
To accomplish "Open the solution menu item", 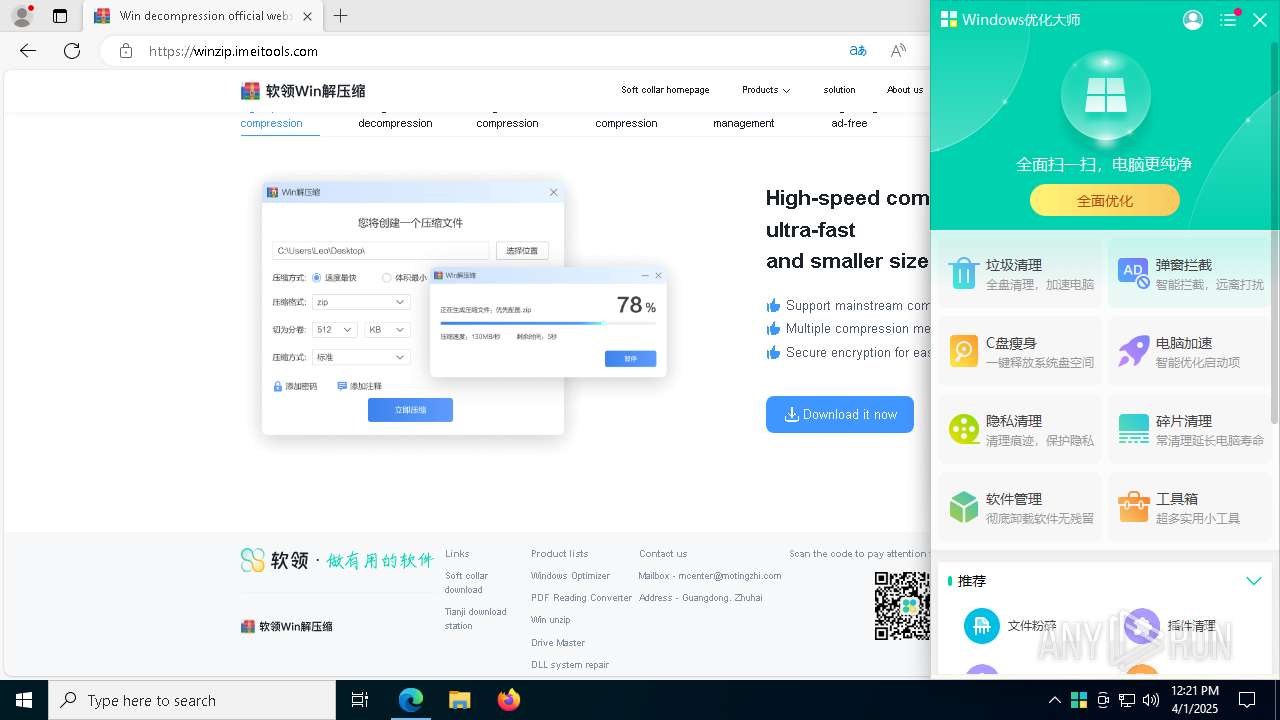I will [839, 90].
